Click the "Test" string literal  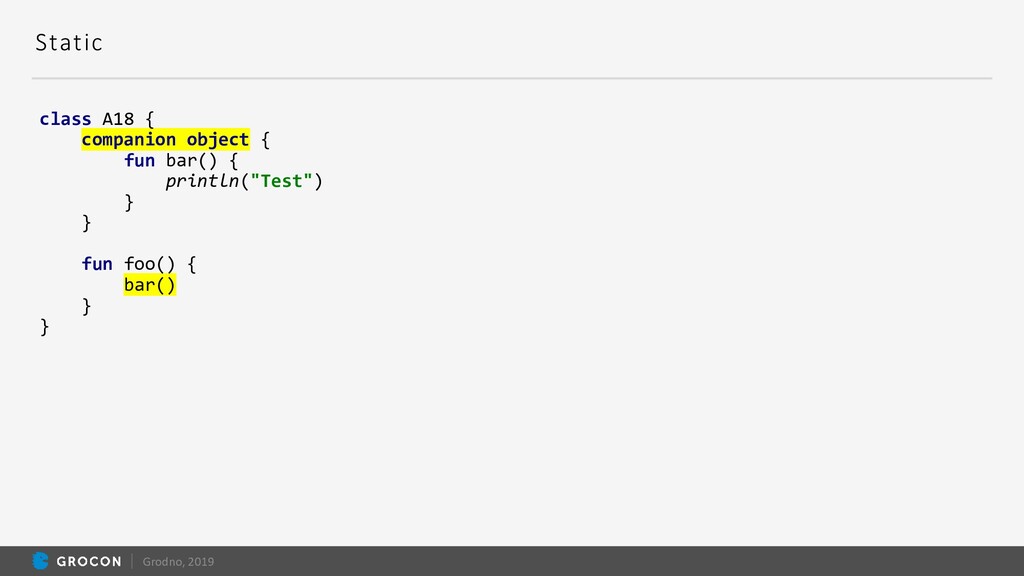click(281, 181)
